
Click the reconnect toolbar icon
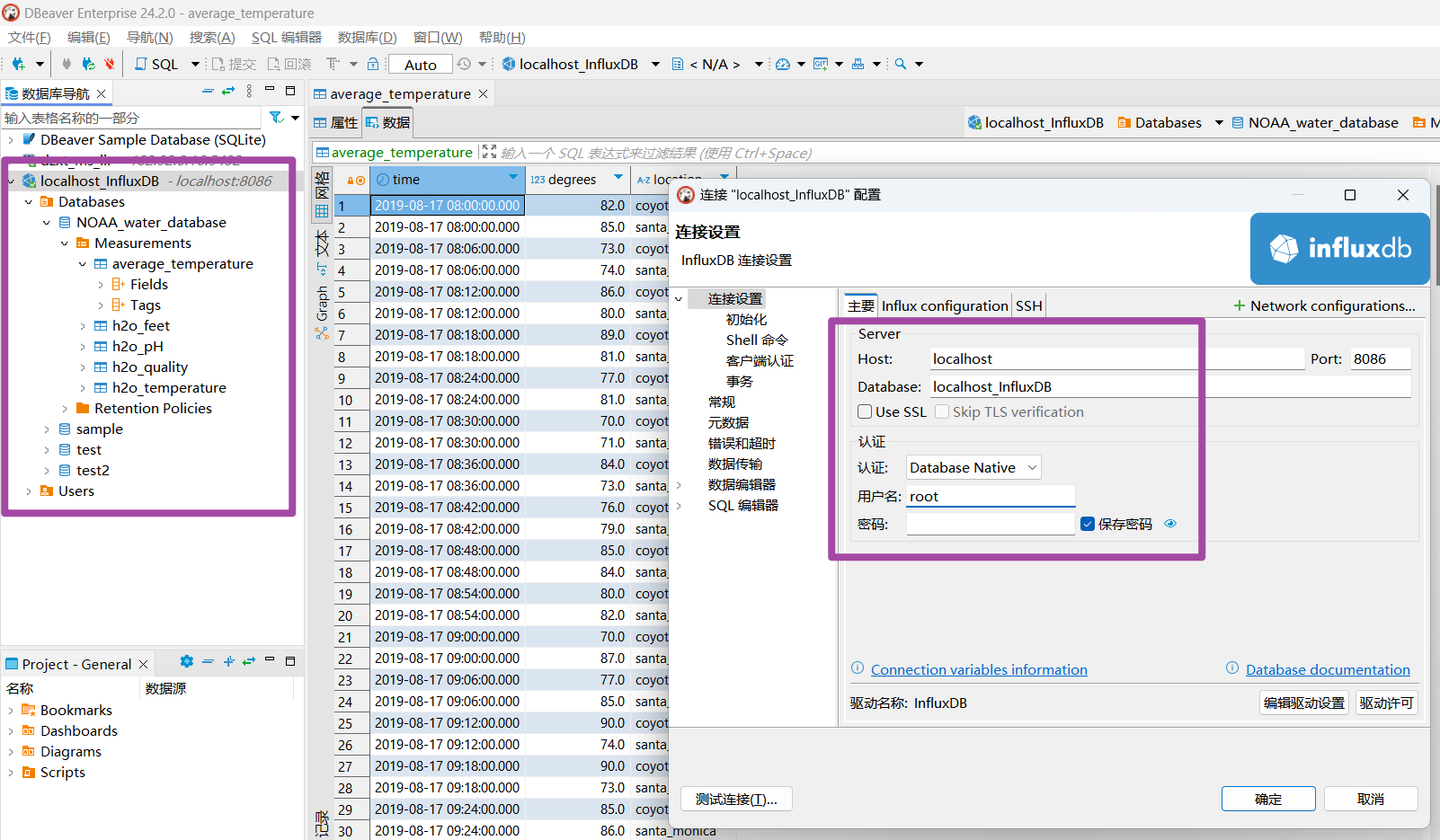coord(88,64)
